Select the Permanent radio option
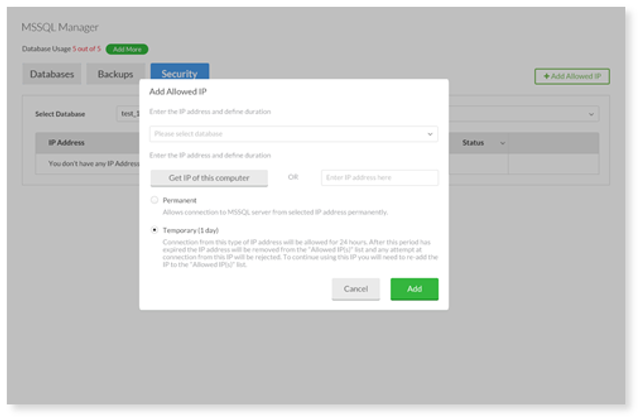 click(x=154, y=200)
